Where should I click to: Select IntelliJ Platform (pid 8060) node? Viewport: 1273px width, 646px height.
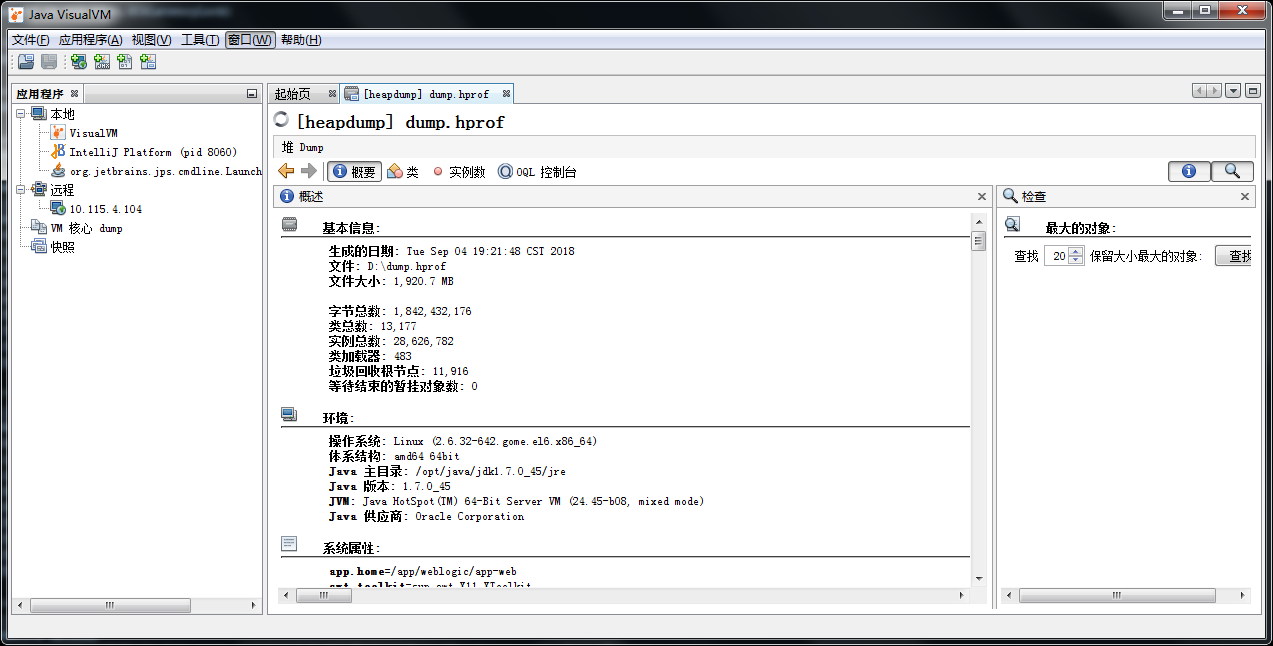pos(144,152)
